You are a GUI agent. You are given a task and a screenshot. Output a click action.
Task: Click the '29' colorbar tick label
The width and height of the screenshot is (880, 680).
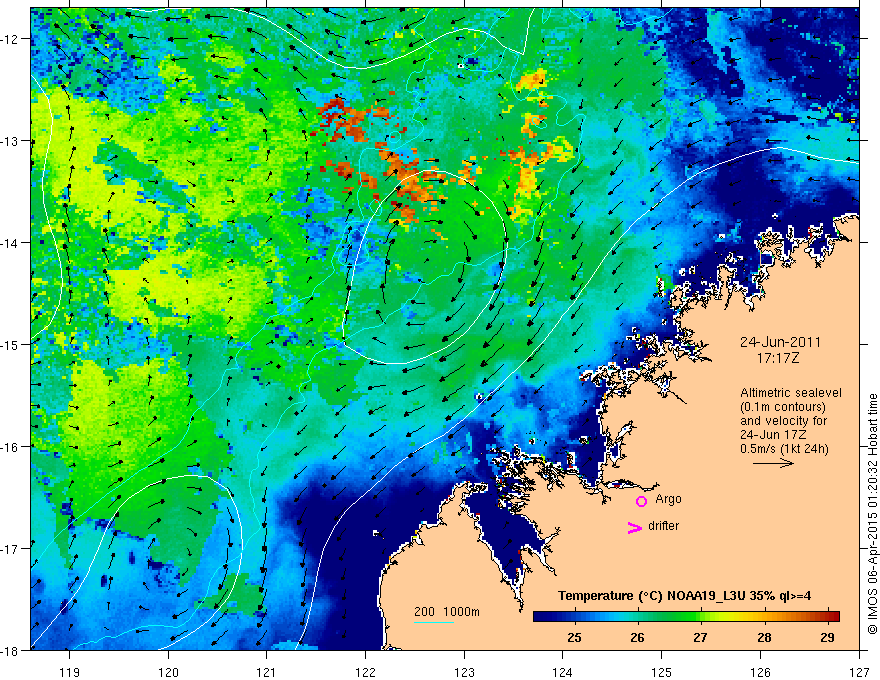pyautogui.click(x=827, y=637)
